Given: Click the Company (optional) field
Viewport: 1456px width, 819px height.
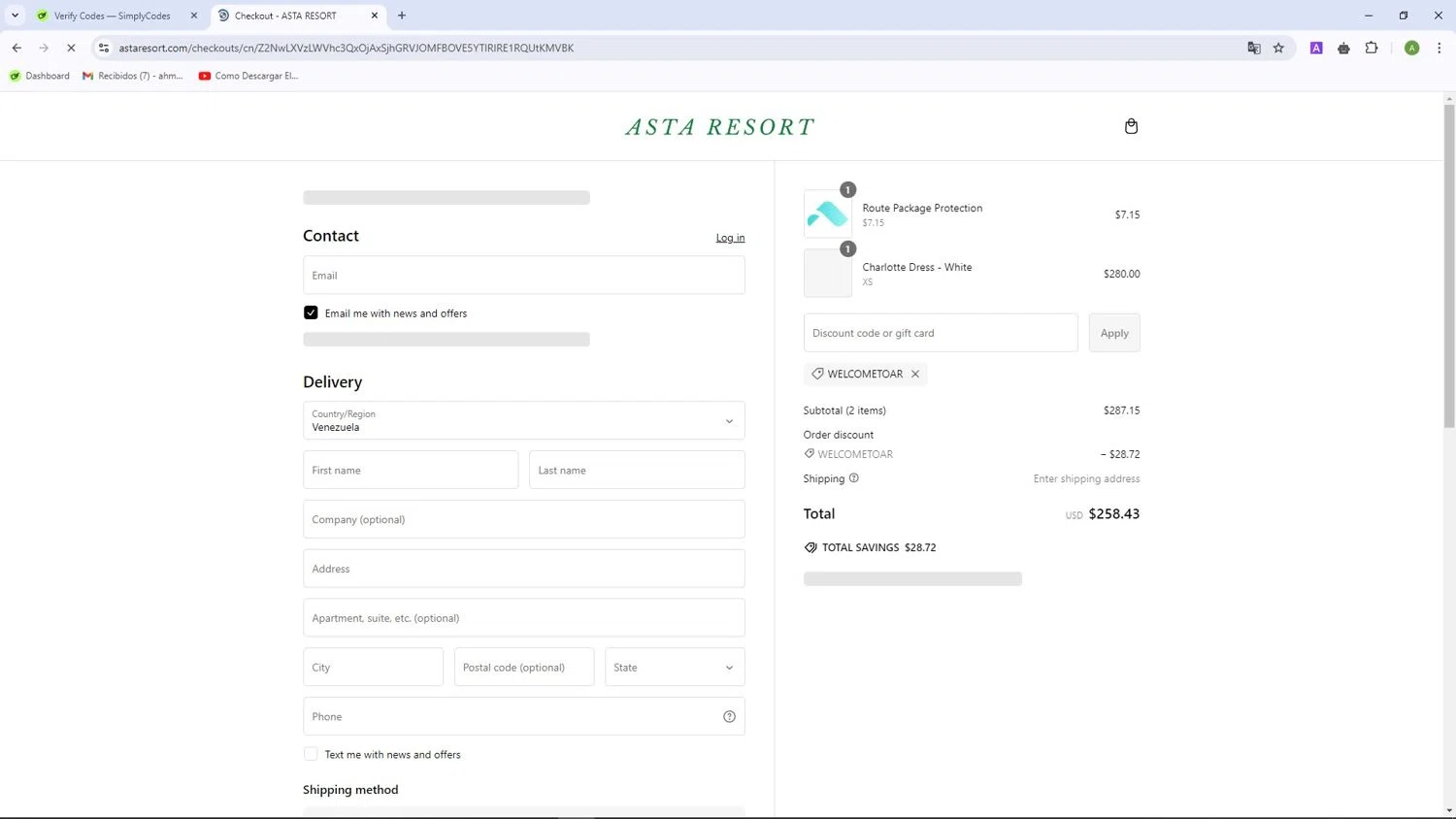Looking at the screenshot, I should [524, 519].
